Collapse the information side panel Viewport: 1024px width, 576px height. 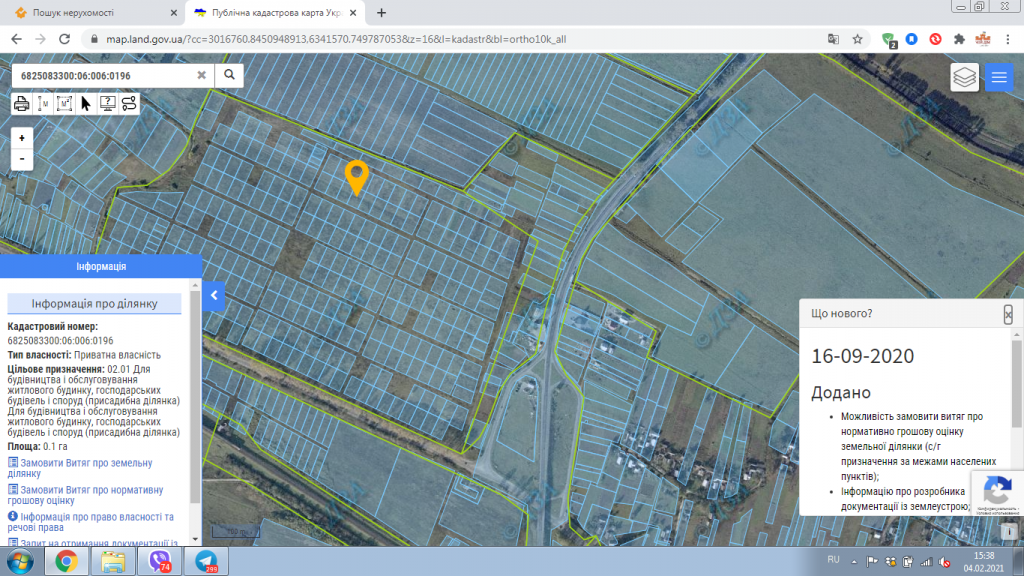point(213,295)
